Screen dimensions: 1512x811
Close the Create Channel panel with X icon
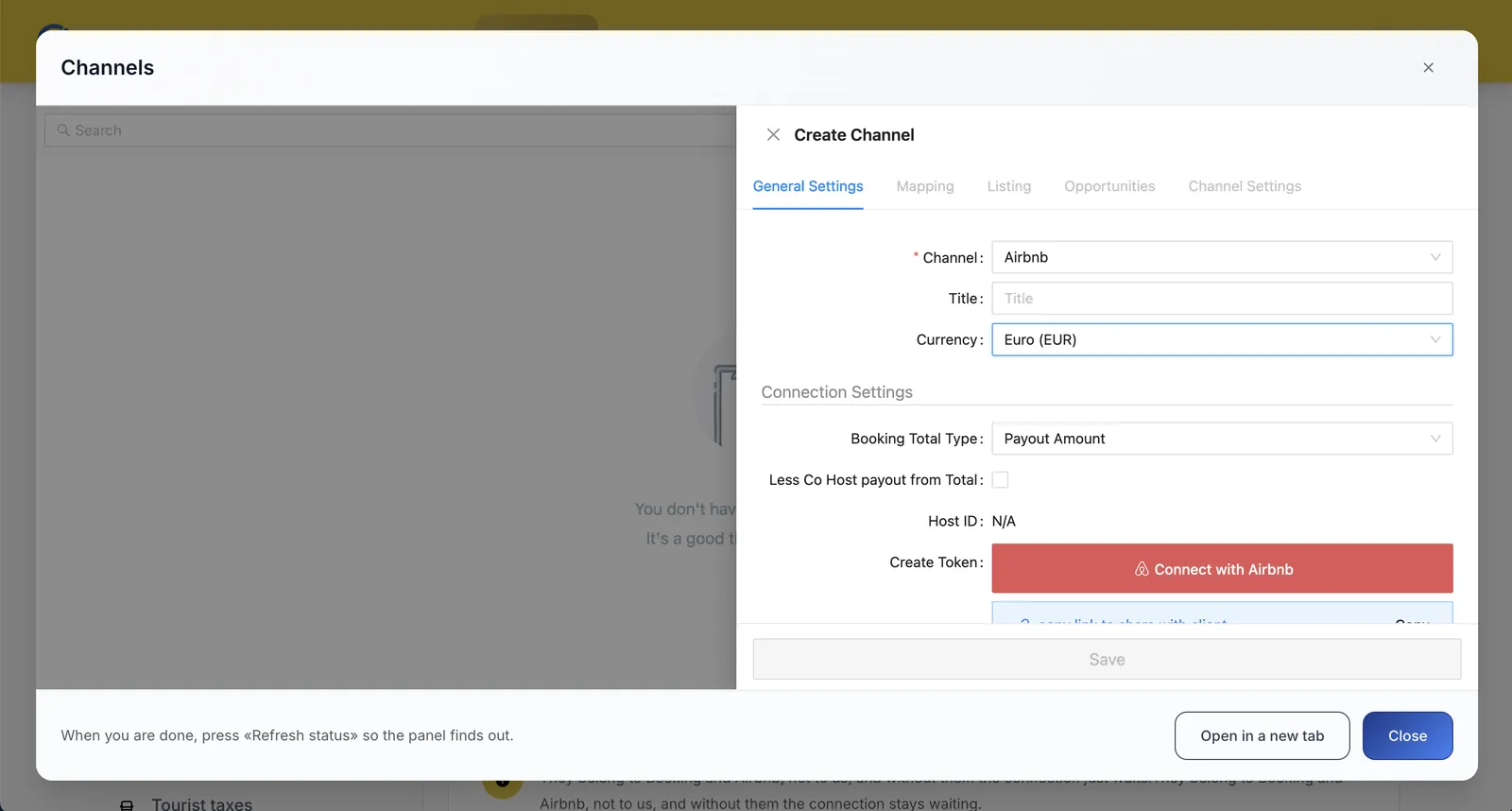tap(773, 135)
